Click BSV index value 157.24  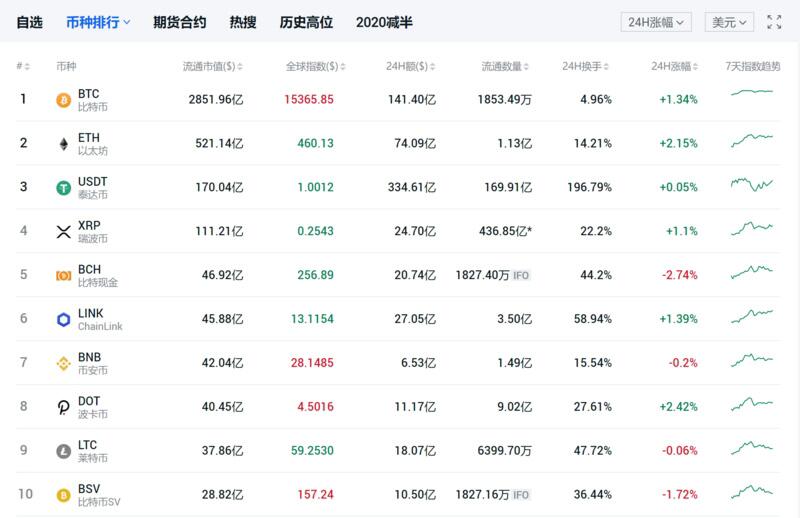tap(315, 495)
